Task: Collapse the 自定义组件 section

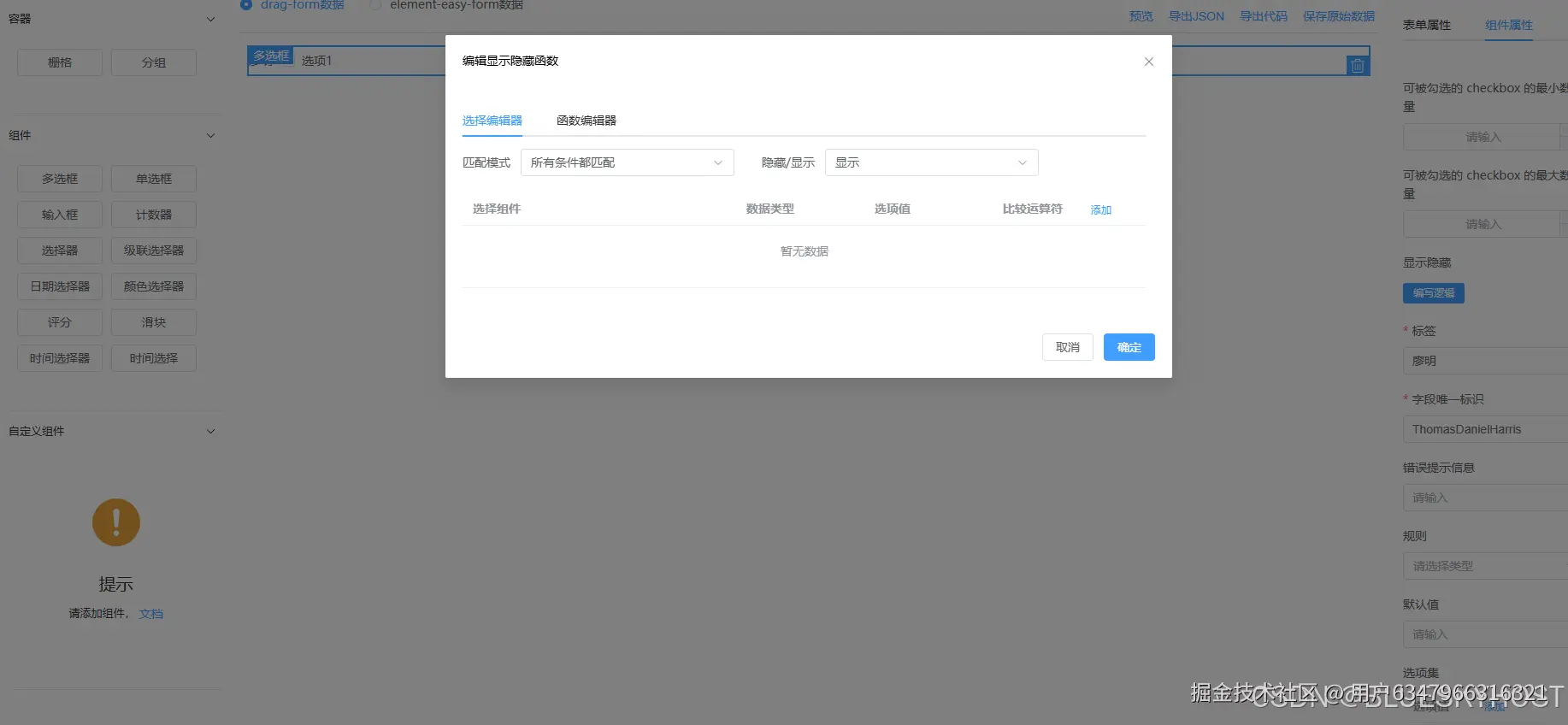Action: click(x=210, y=431)
